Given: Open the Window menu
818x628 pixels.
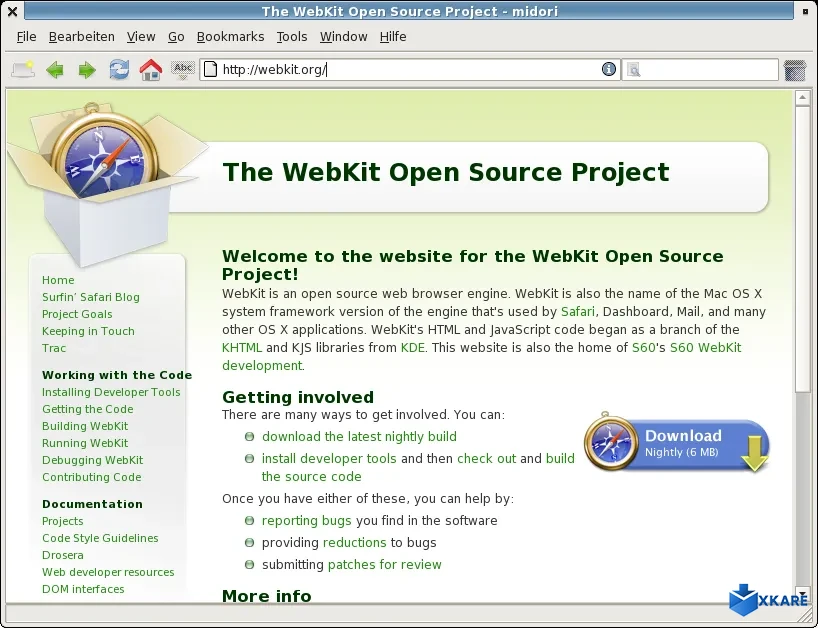Looking at the screenshot, I should click(x=344, y=37).
